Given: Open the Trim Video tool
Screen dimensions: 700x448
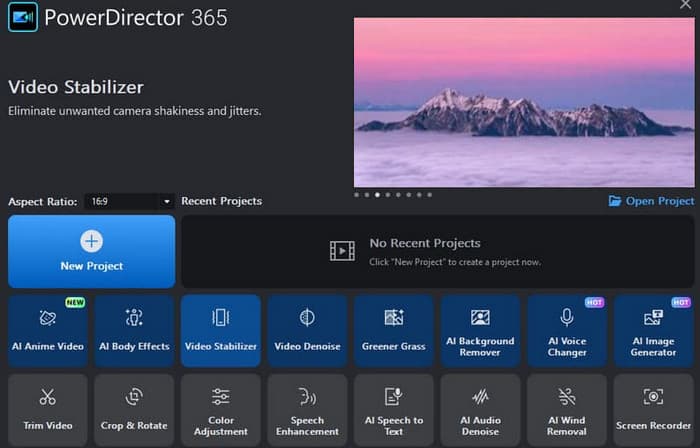Looking at the screenshot, I should (x=48, y=410).
